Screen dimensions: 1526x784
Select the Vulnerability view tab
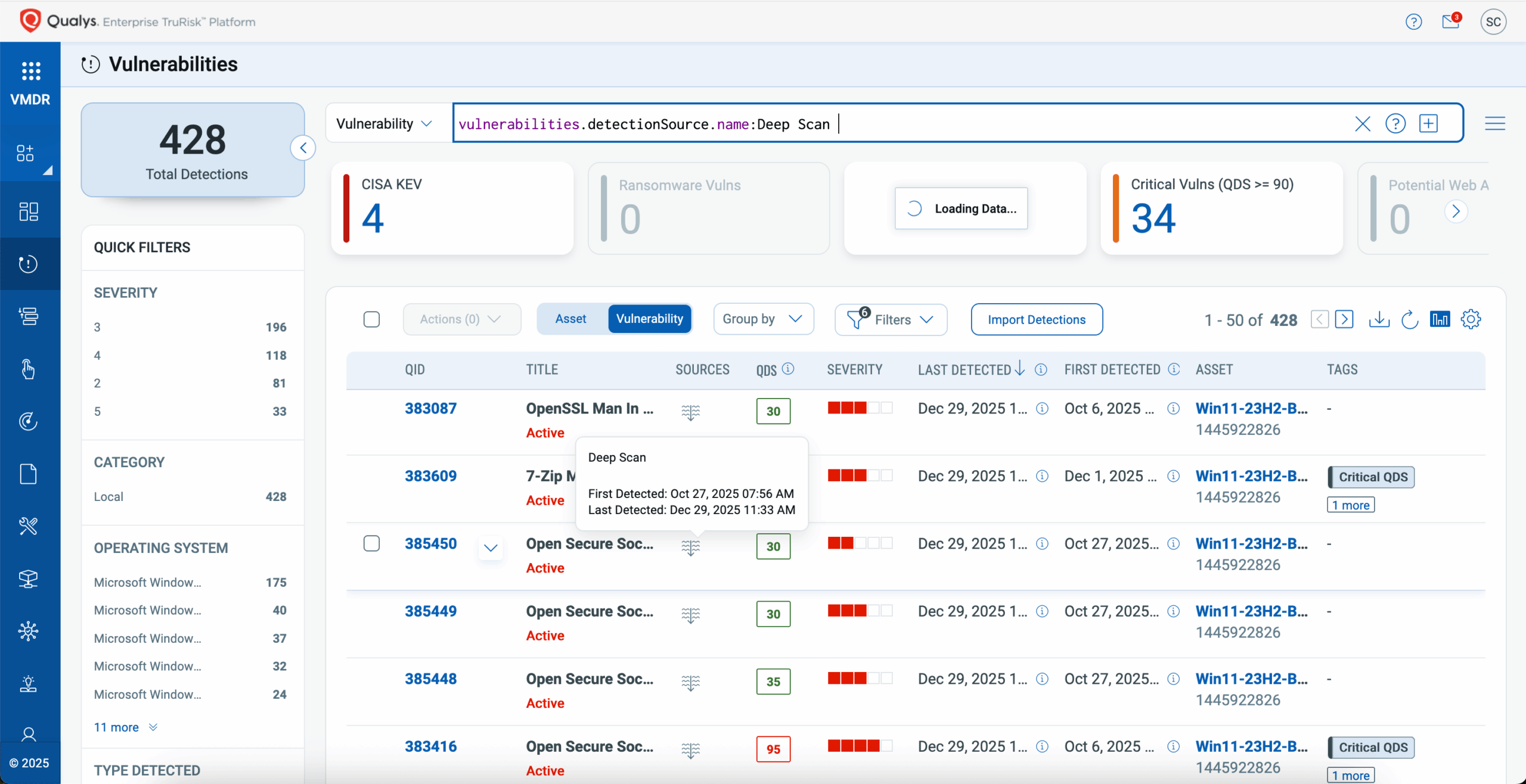pos(649,319)
